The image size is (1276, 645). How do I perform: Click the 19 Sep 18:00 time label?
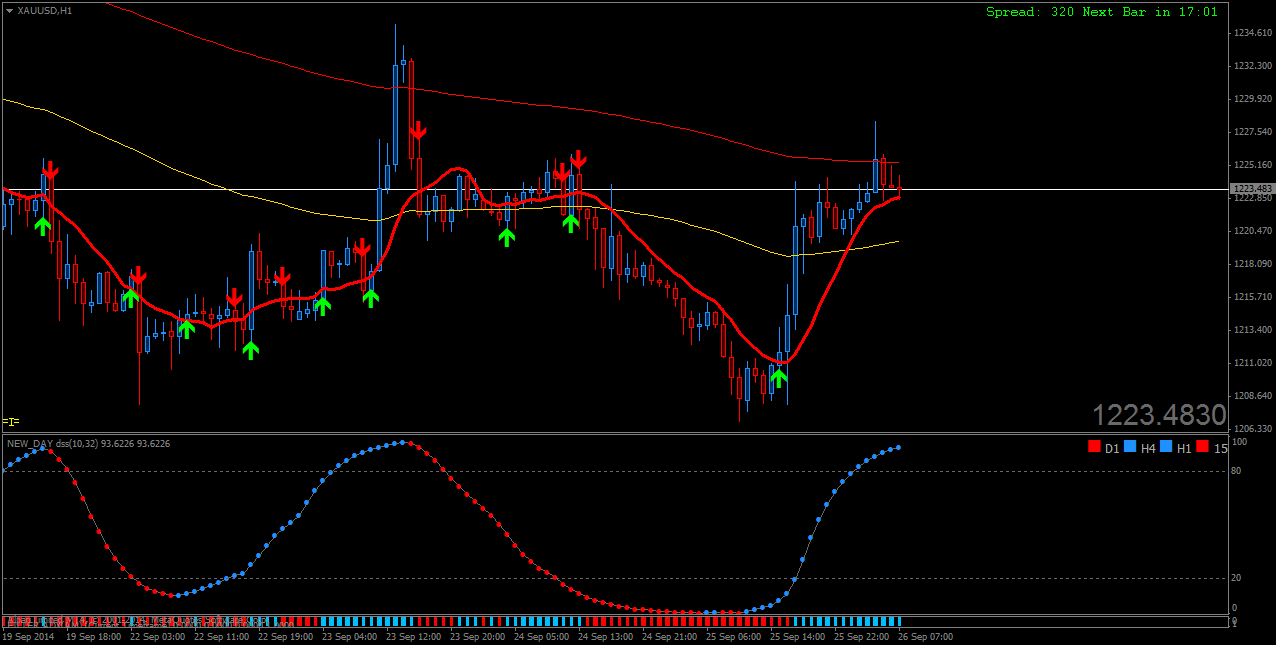tap(95, 637)
